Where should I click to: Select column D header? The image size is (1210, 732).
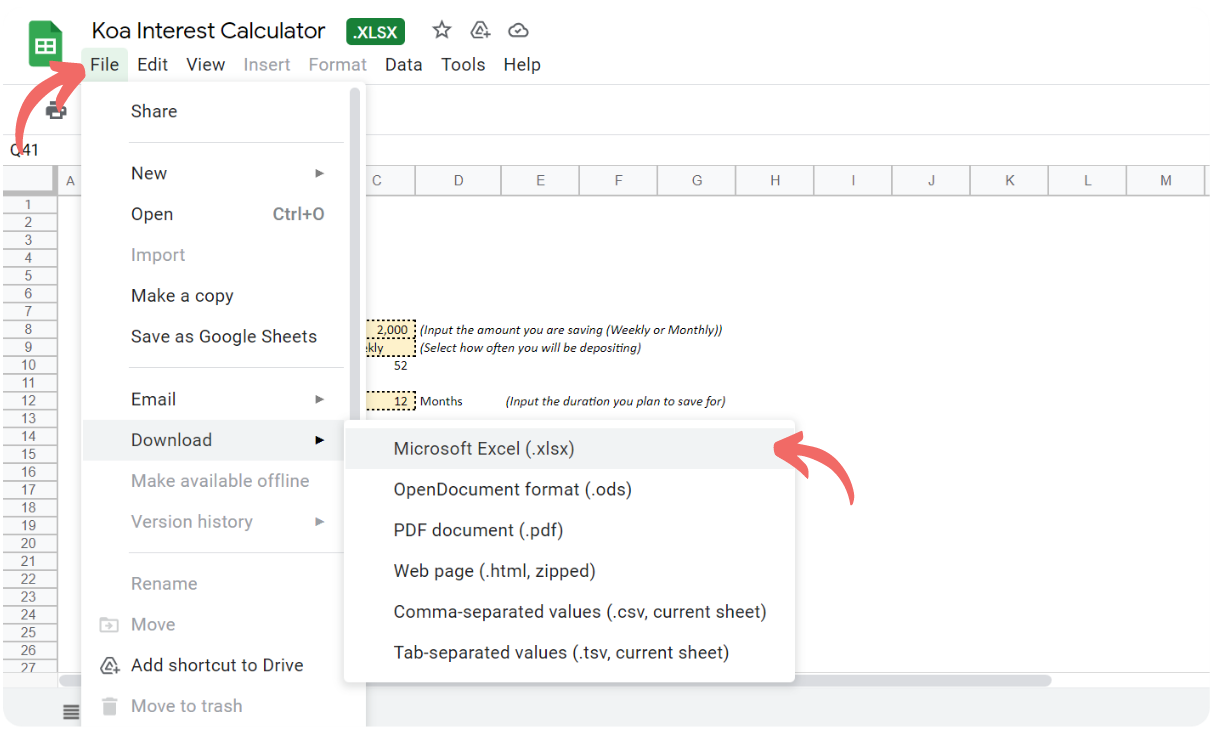[458, 181]
